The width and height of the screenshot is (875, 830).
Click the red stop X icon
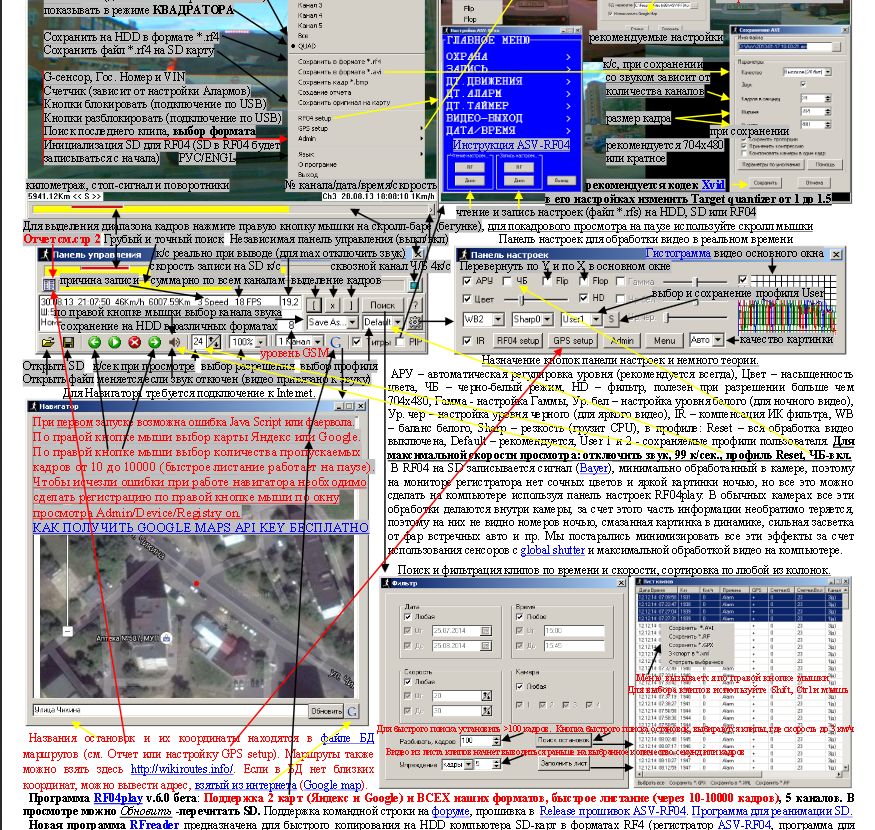(x=134, y=342)
